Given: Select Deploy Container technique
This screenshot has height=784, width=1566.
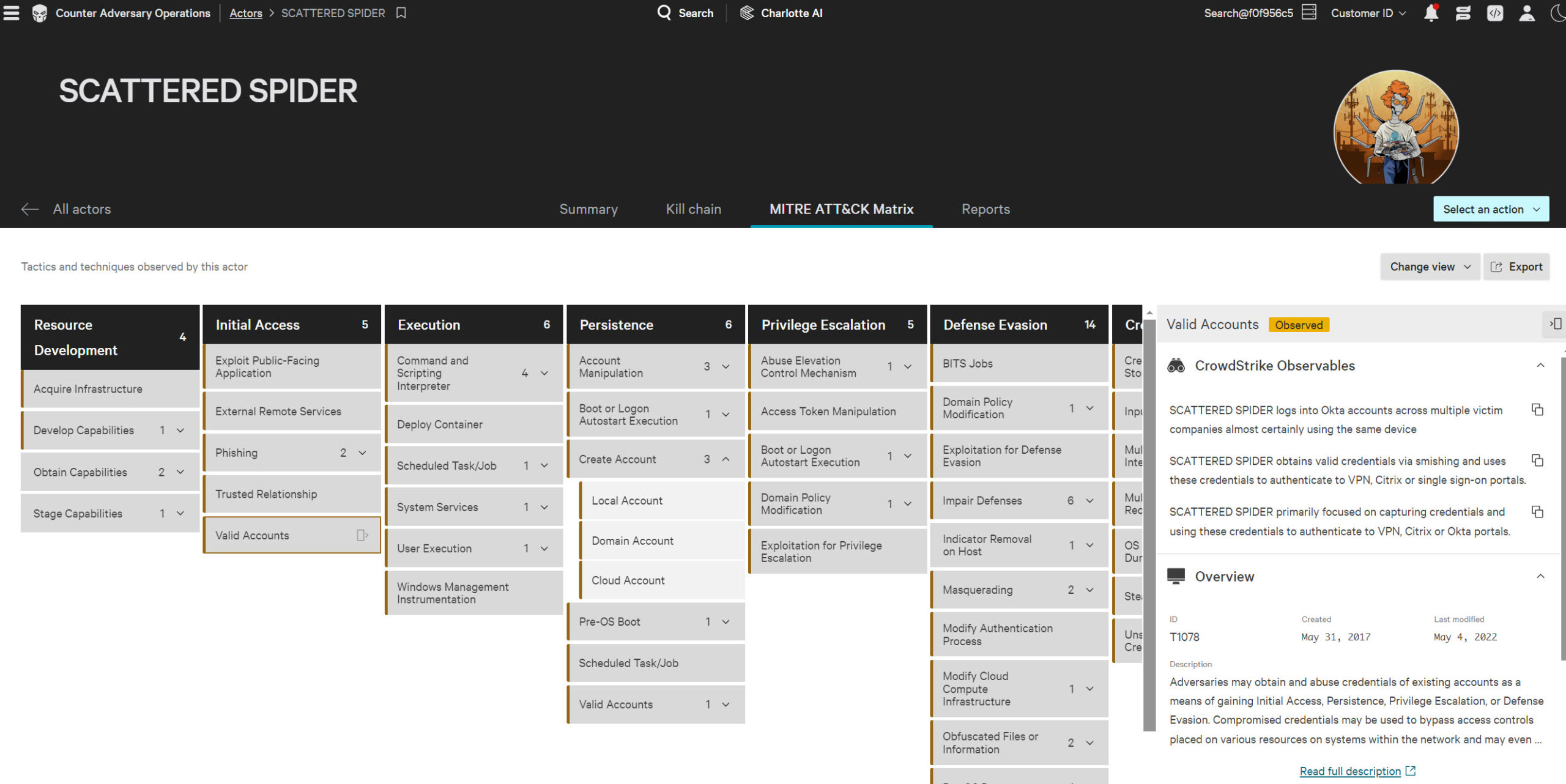Looking at the screenshot, I should [x=474, y=424].
